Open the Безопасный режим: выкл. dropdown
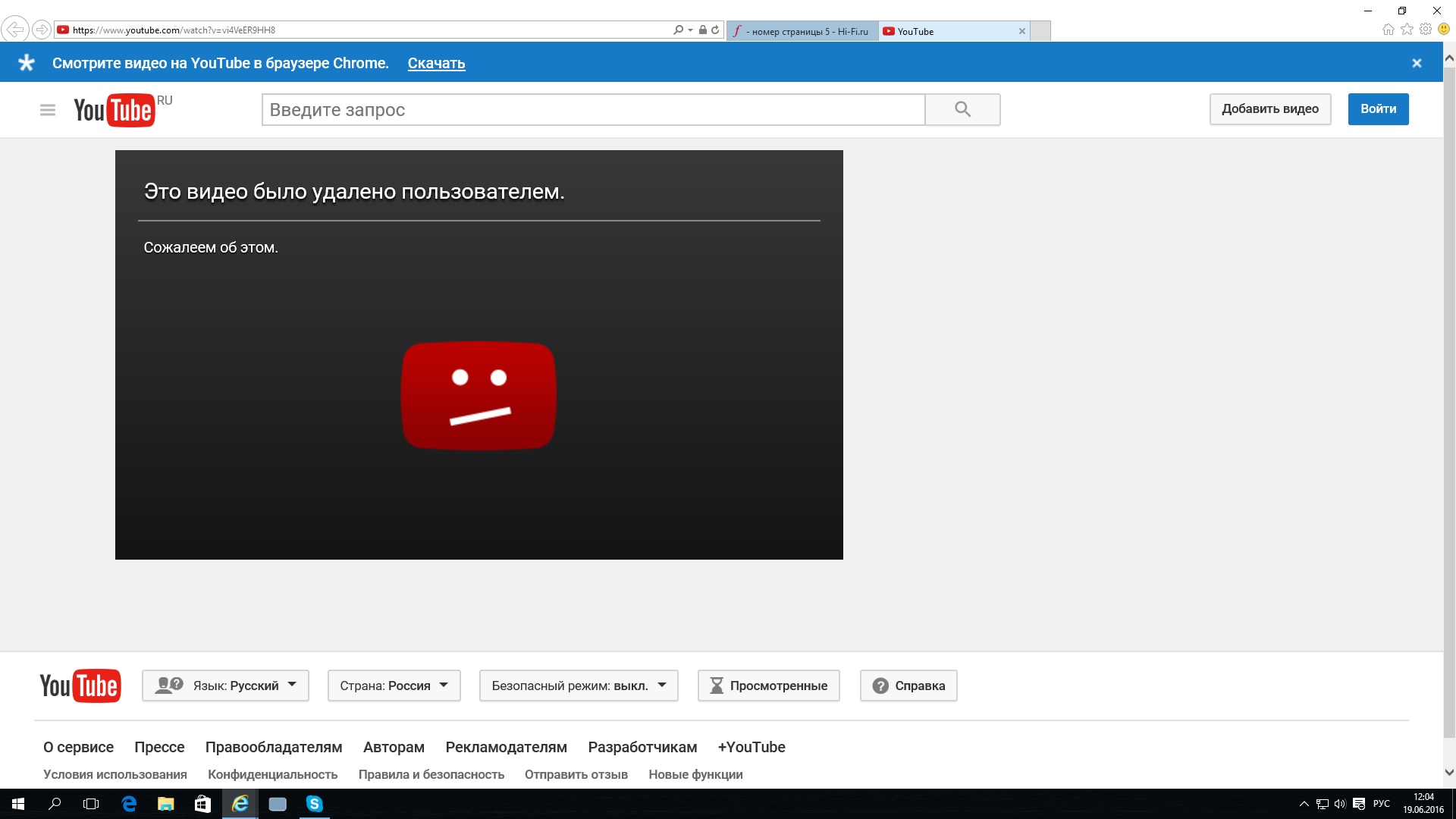 click(578, 686)
